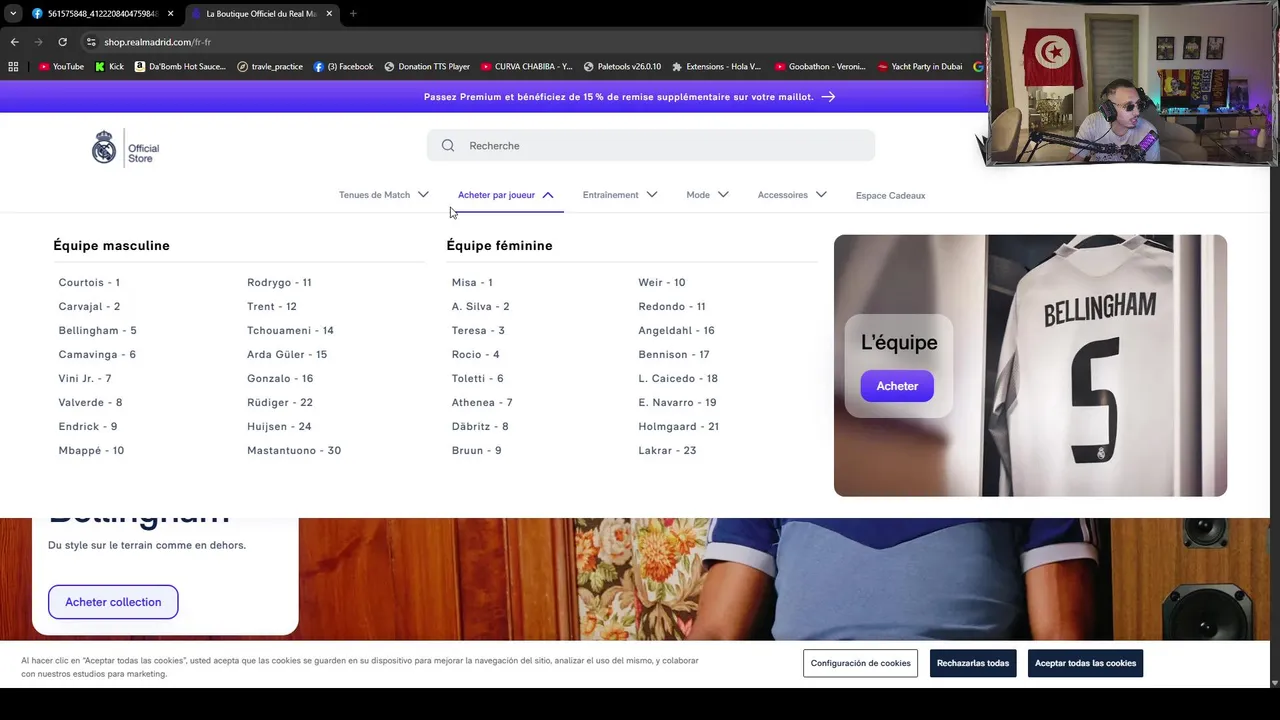The width and height of the screenshot is (1280, 720).
Task: Select Arda Güler - 15
Action: (x=287, y=355)
